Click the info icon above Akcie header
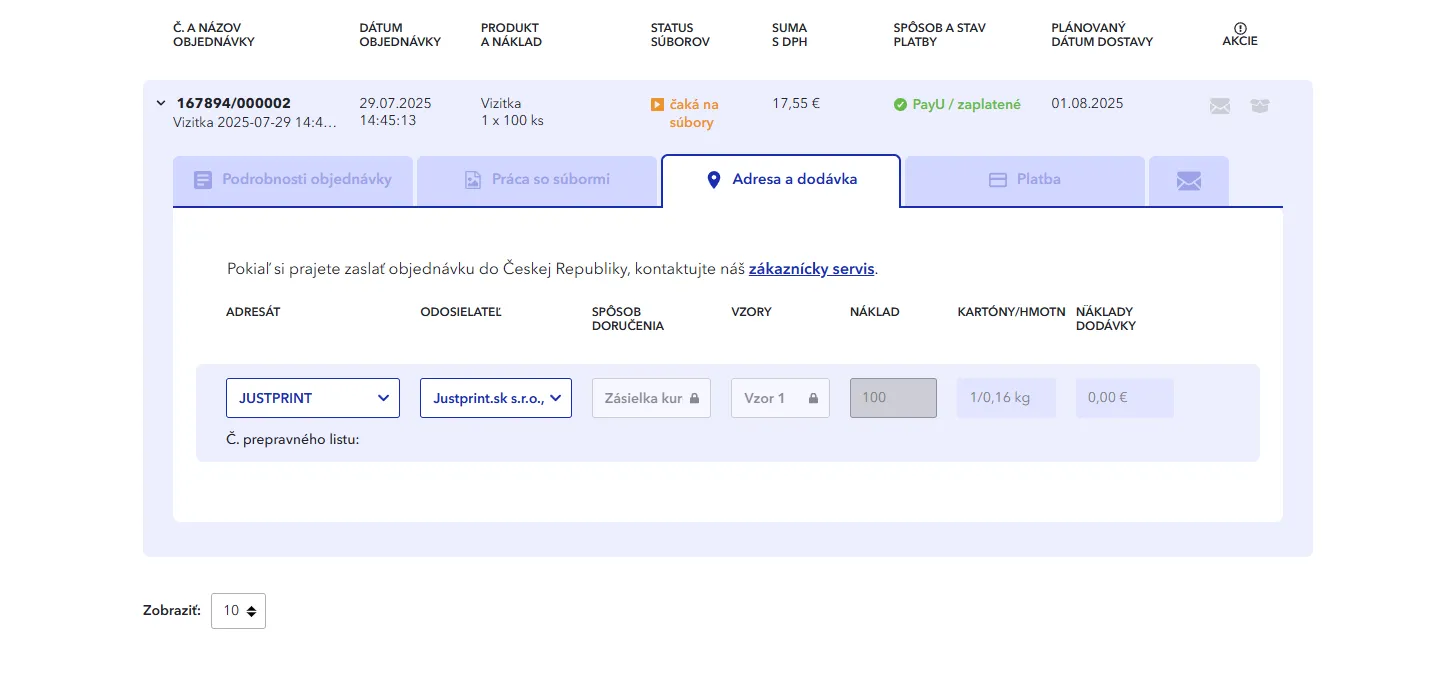 click(x=1240, y=28)
